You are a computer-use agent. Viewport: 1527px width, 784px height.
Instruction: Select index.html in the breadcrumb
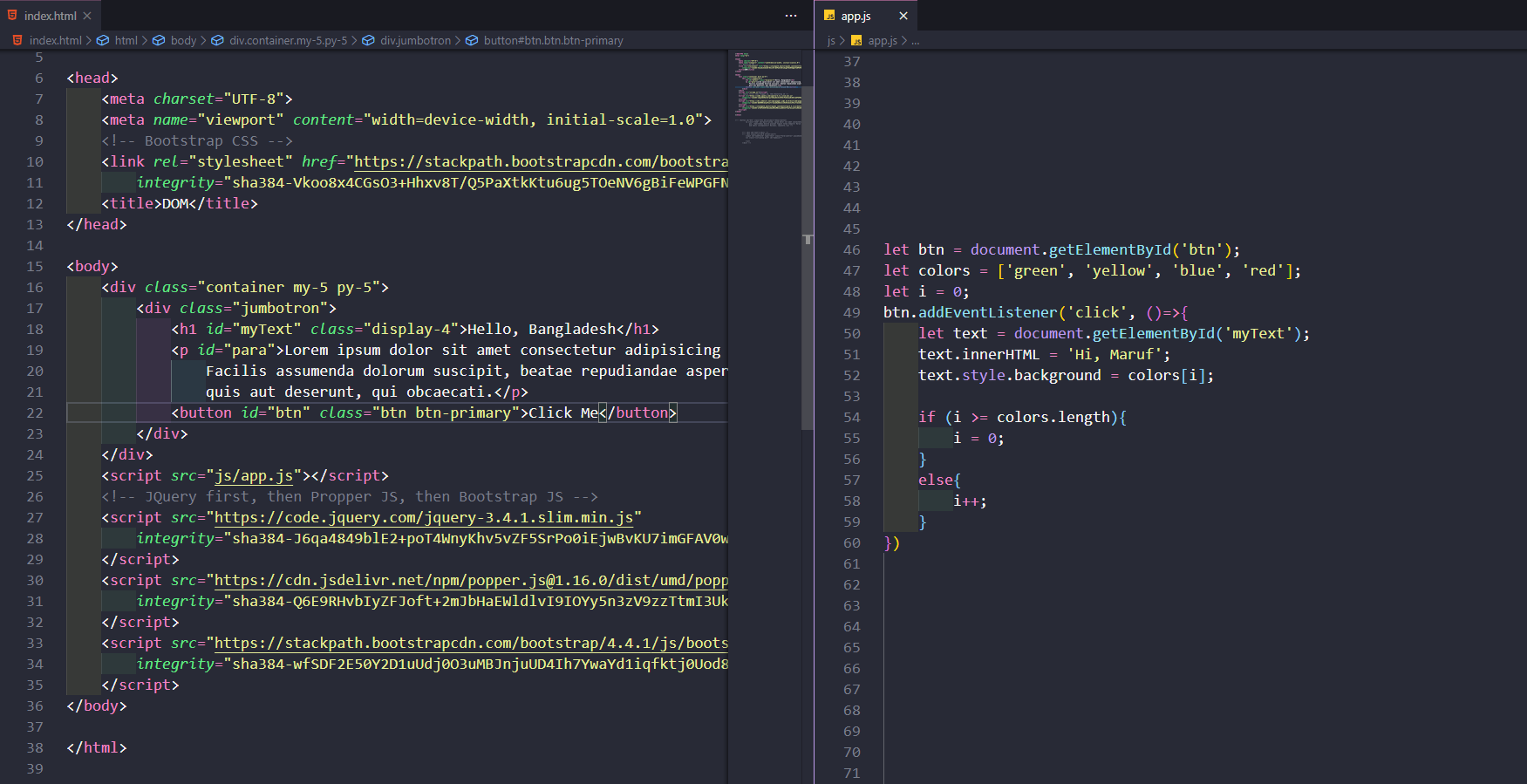pyautogui.click(x=55, y=40)
